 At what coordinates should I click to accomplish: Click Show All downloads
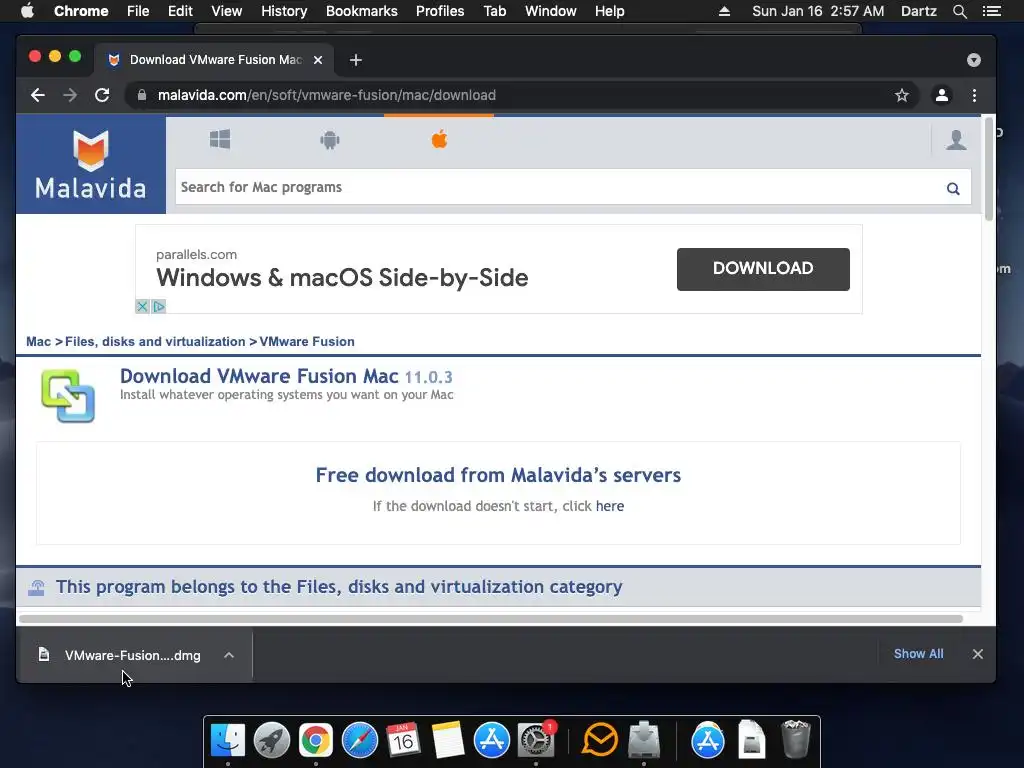coord(918,654)
